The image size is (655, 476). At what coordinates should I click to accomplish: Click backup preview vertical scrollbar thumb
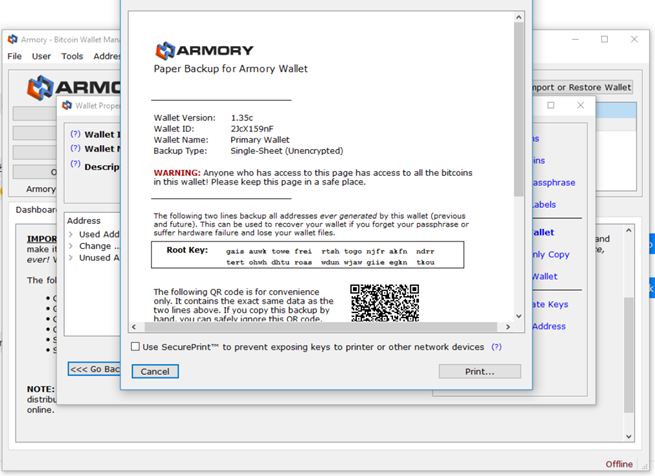click(x=518, y=109)
